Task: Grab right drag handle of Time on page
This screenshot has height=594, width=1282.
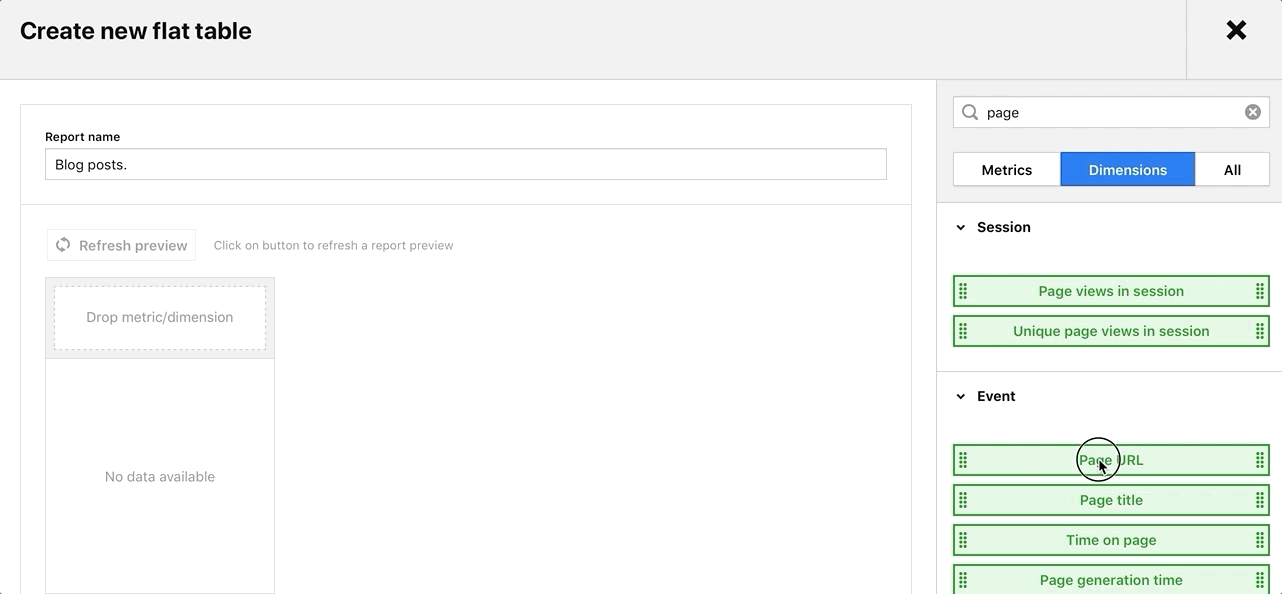Action: pos(1260,540)
